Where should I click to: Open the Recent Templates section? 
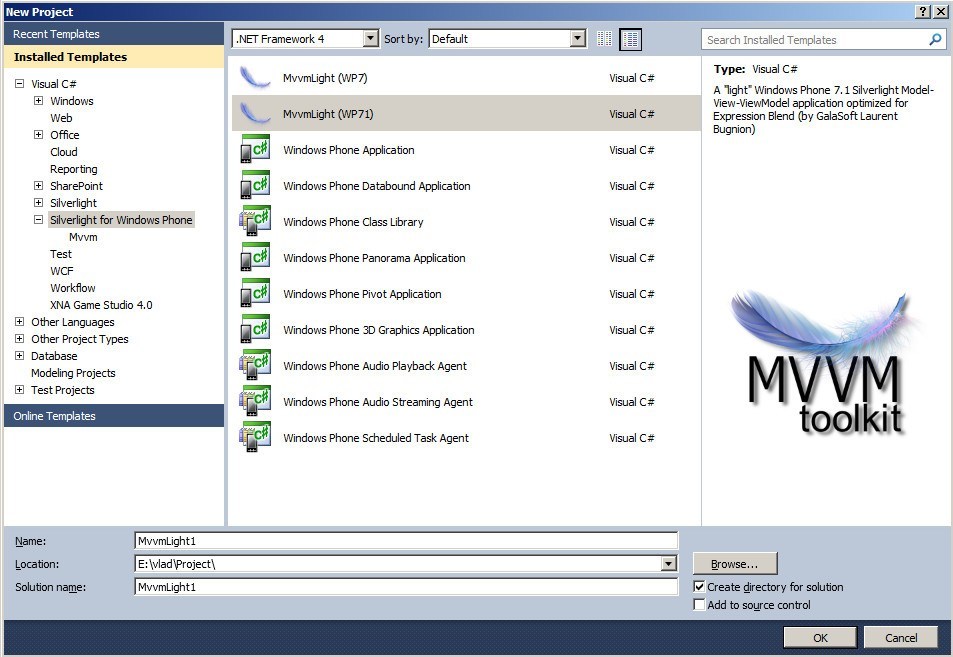(114, 34)
